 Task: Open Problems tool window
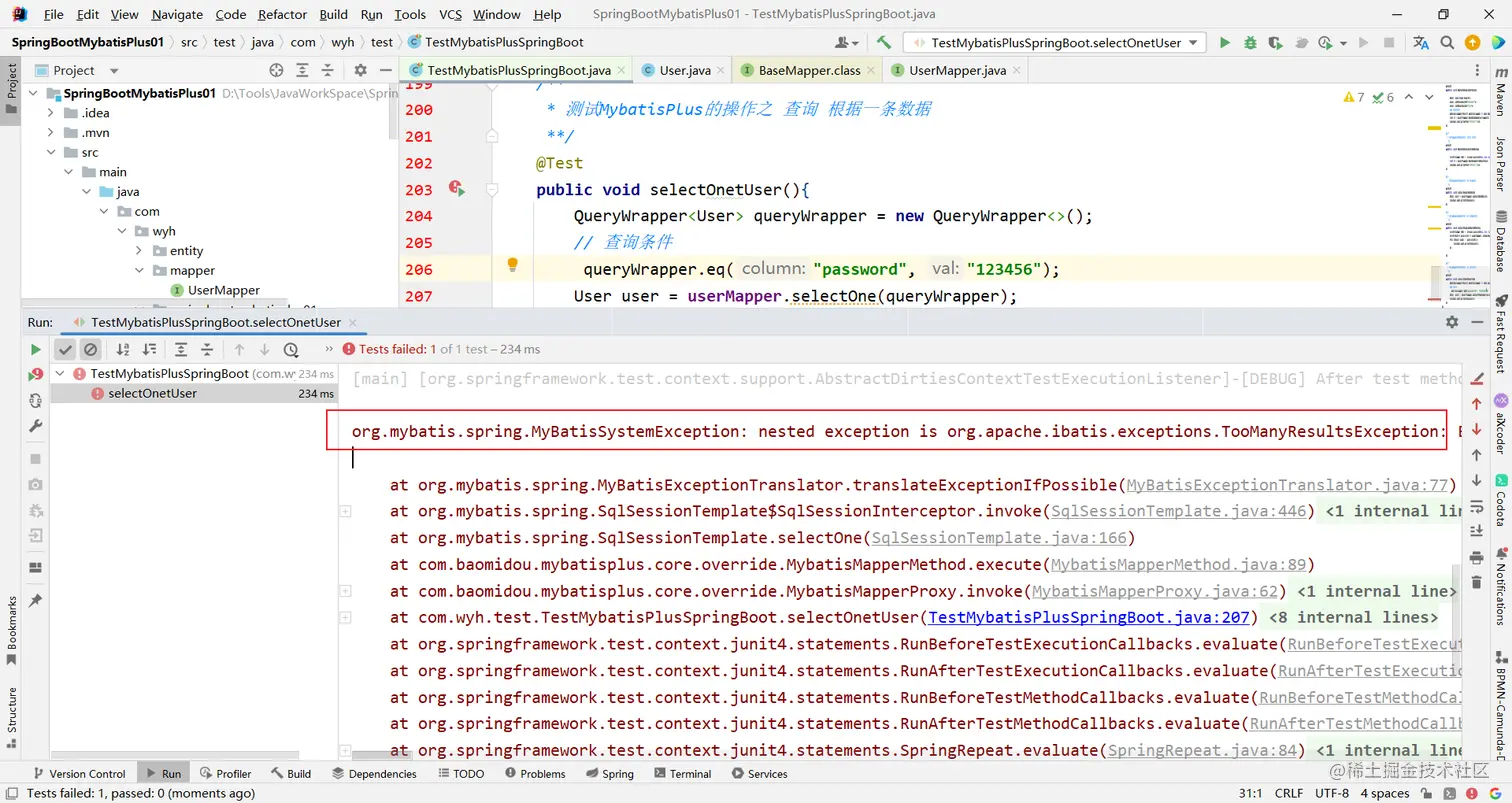535,773
